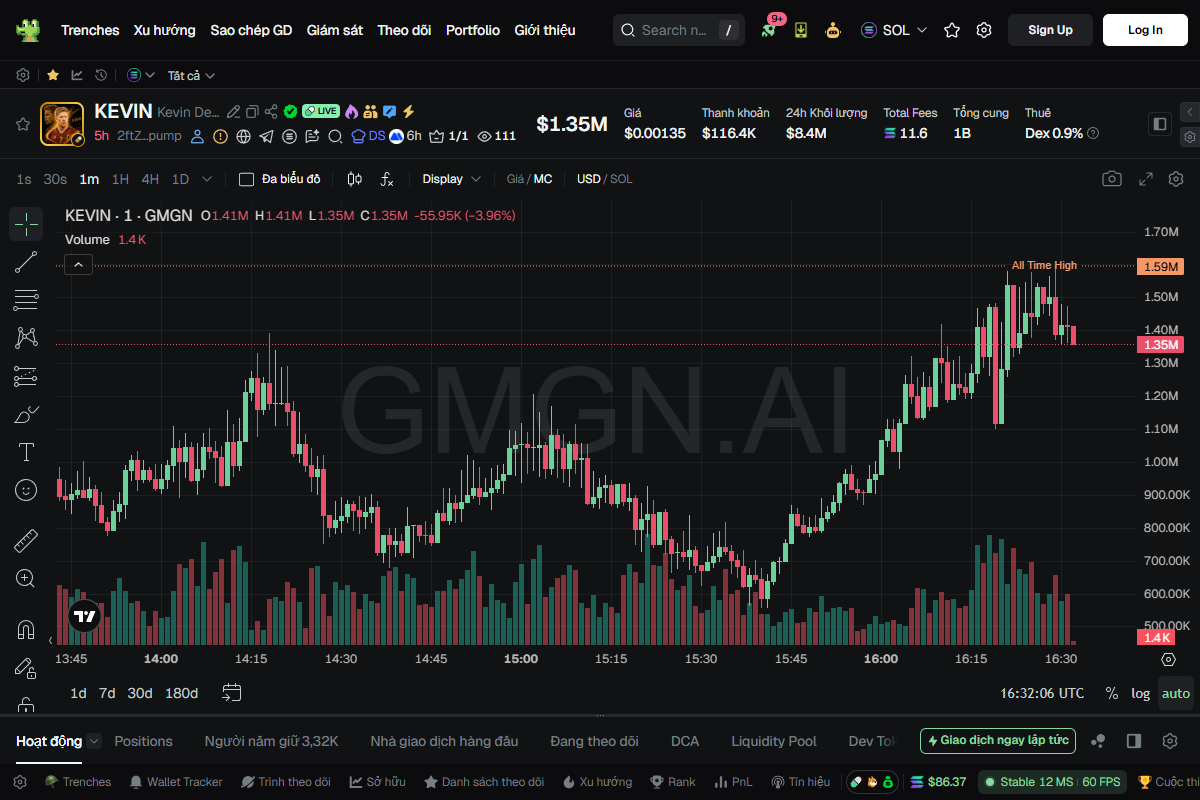Screen dimensions: 1200x800
Task: Switch to the Liquidity Pool tab
Action: [774, 741]
